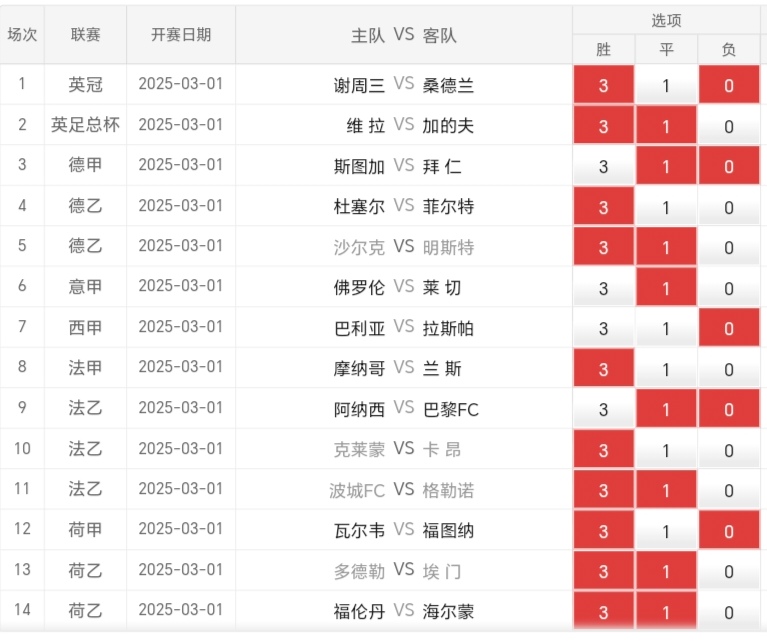
Task: Open match 福伦丹 VS 海尔蒙
Action: coord(404,611)
